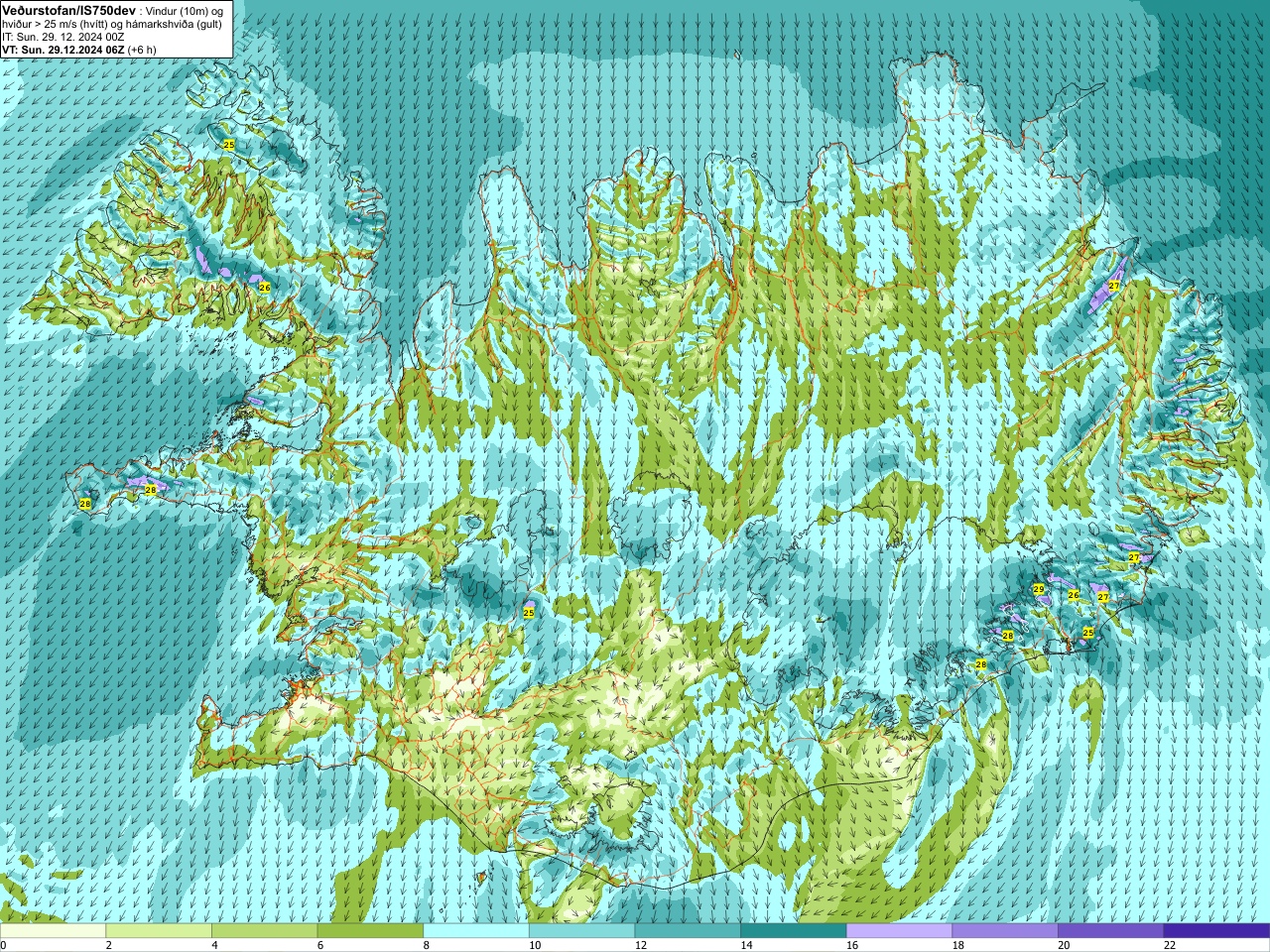Select the lavender 16–18 m/s legend swatch
Screen dimensions: 1270x952
coord(899,931)
